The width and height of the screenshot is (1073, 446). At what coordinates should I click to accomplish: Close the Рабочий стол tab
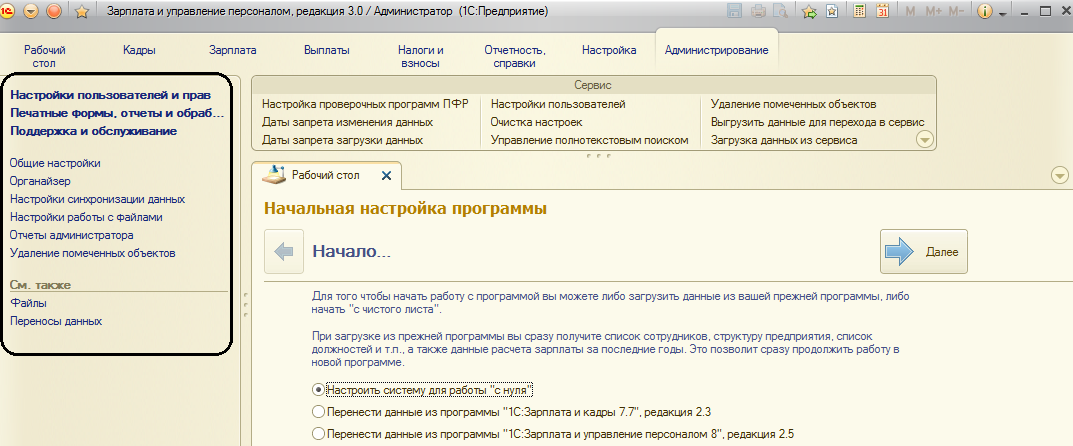pyautogui.click(x=386, y=175)
